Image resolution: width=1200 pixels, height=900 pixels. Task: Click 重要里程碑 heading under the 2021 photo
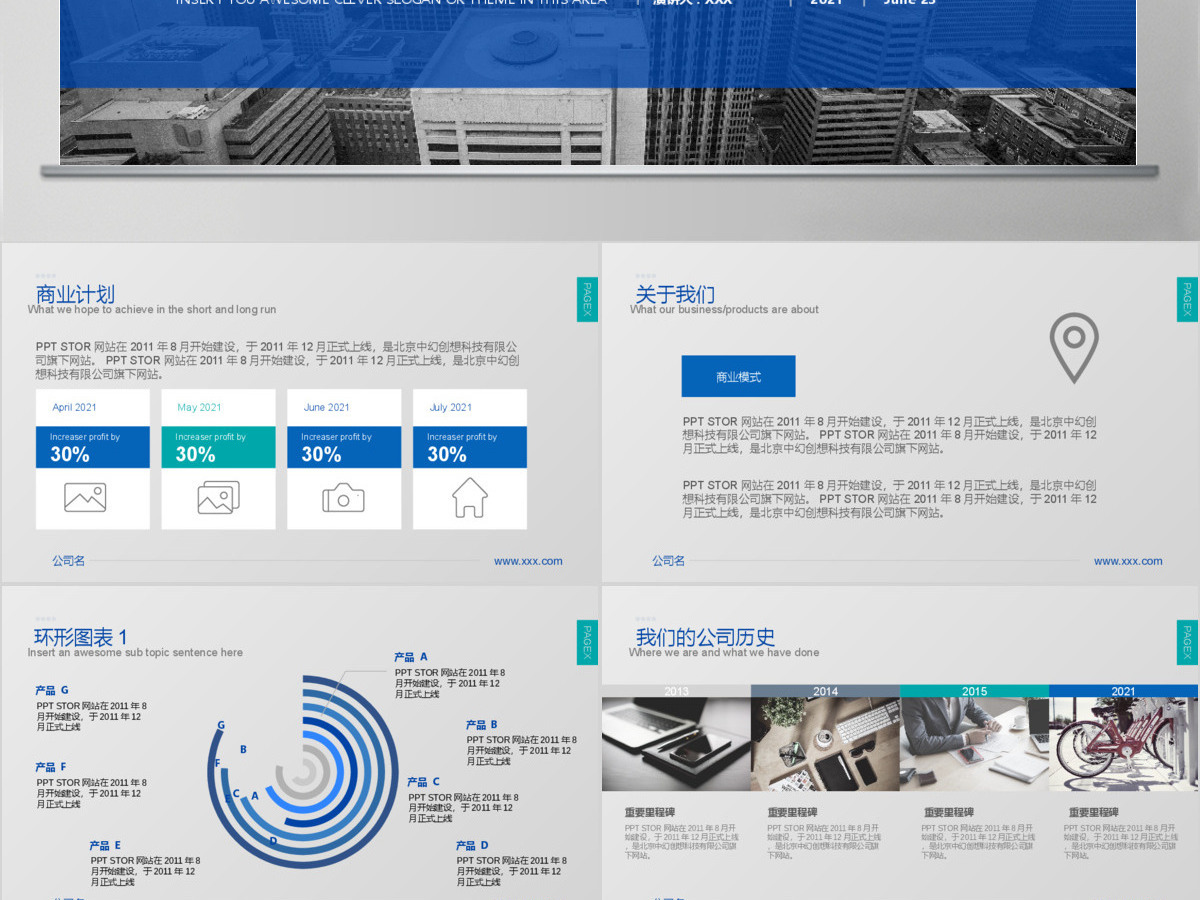[x=1093, y=813]
